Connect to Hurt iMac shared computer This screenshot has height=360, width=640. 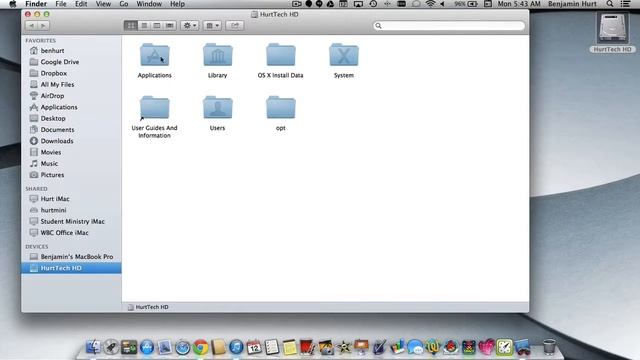click(55, 199)
